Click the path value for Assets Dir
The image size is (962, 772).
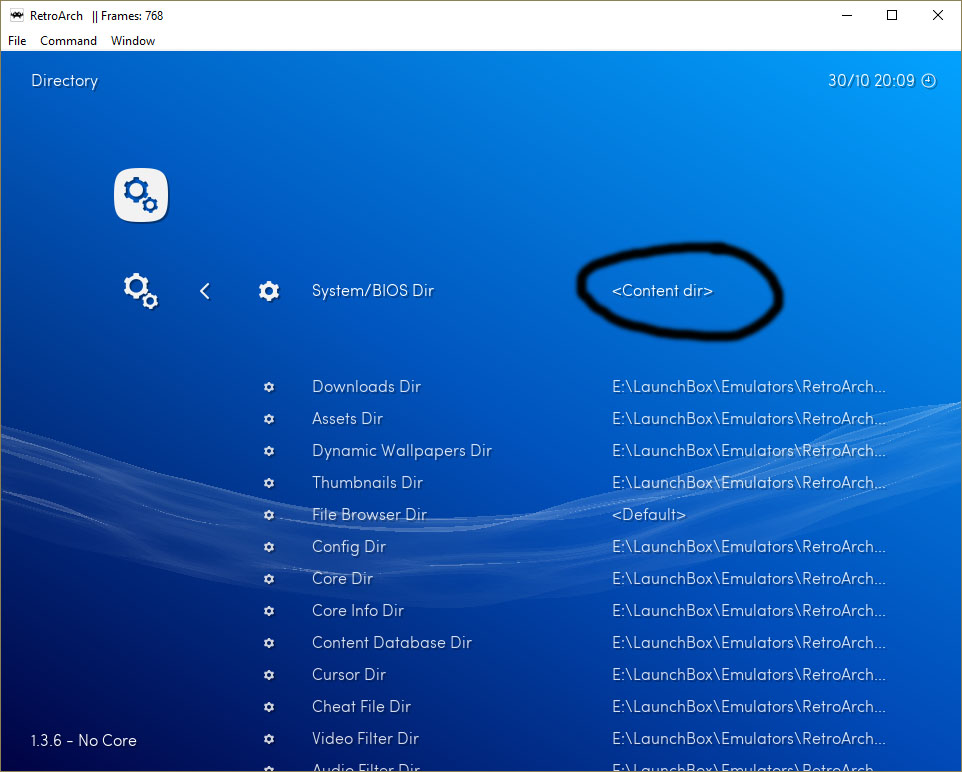(x=748, y=419)
